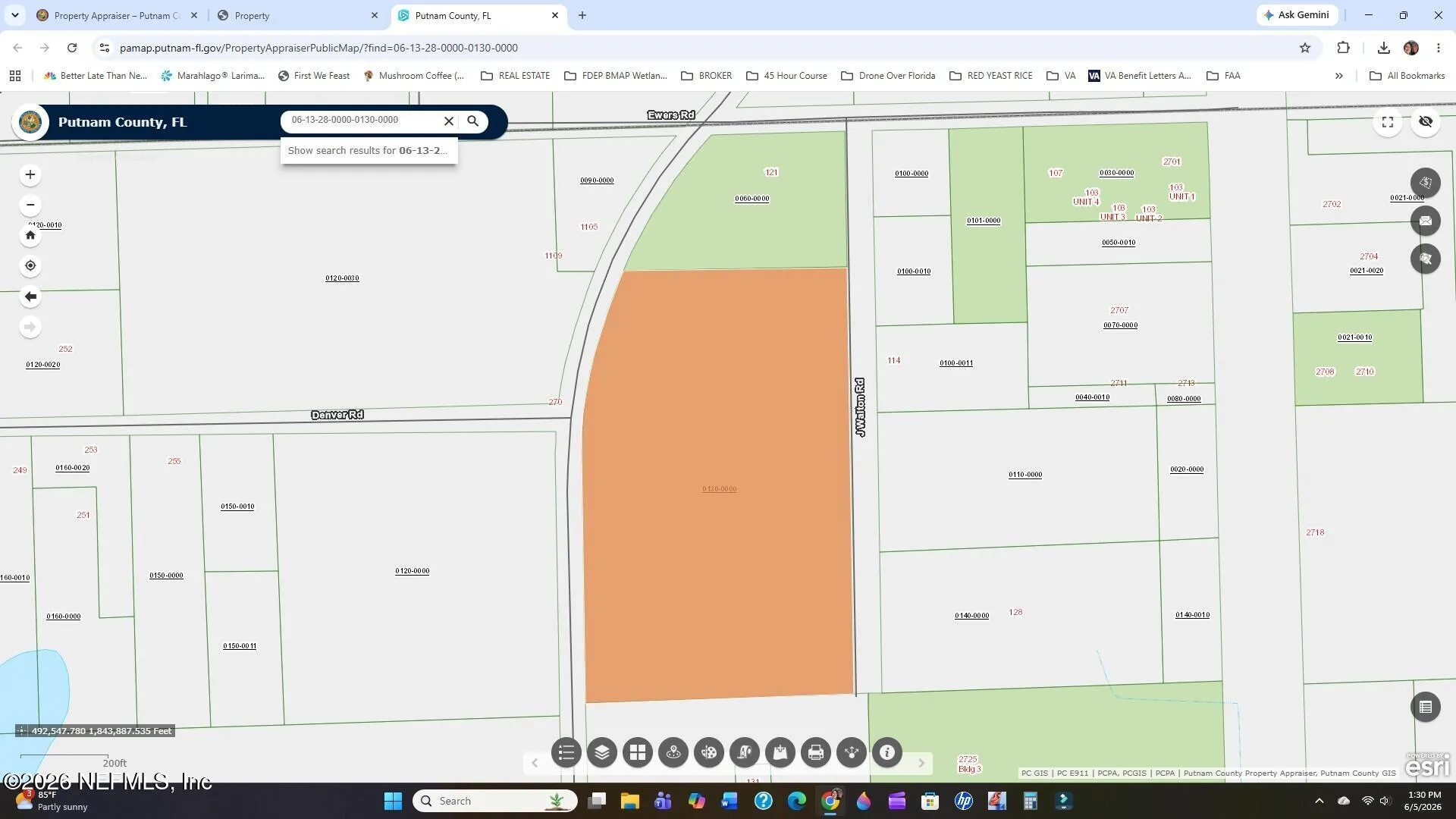The image size is (1456, 819).
Task: Open the Better Late Than Never bookmark
Action: (96, 76)
